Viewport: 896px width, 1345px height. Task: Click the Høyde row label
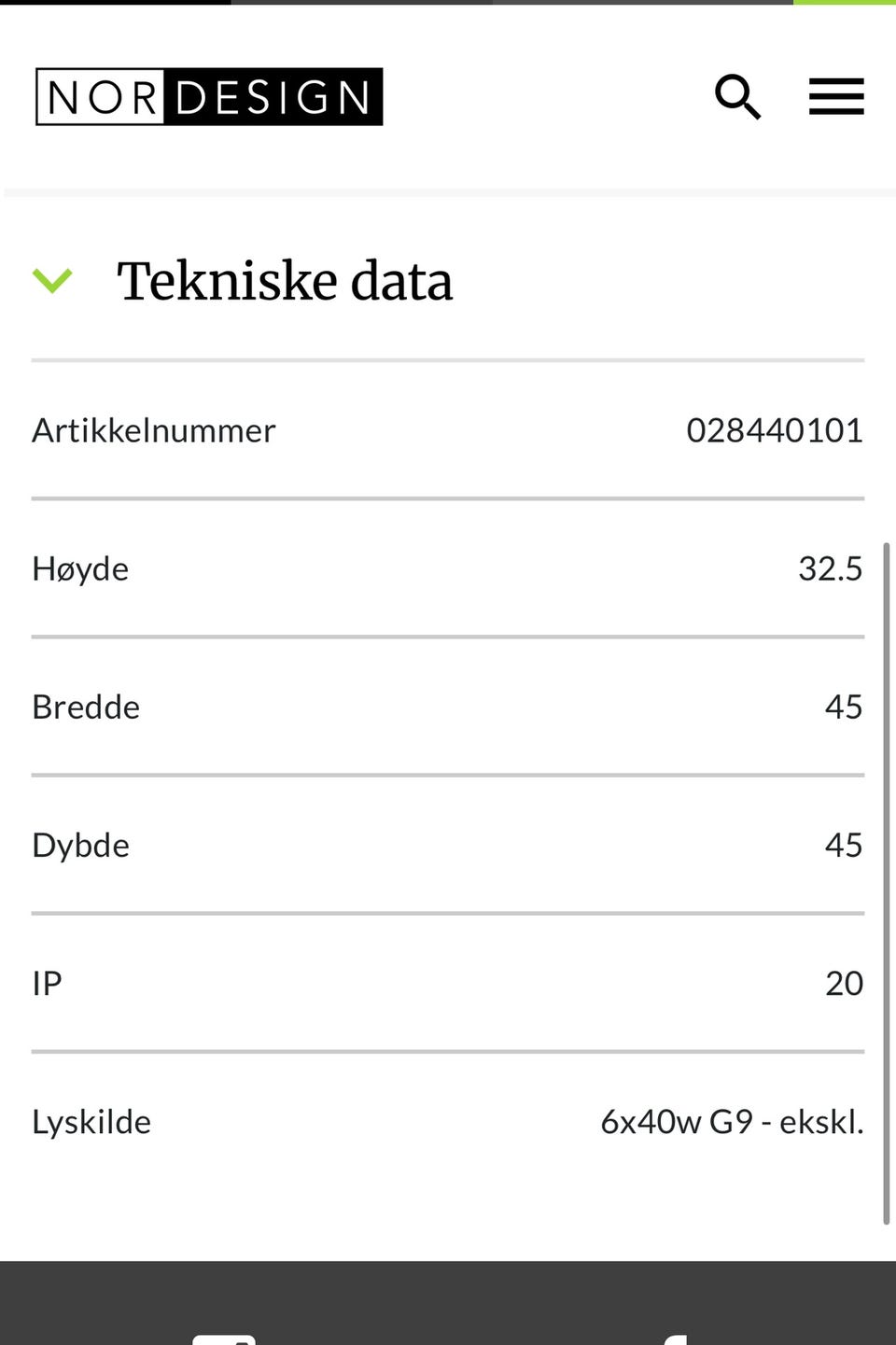coord(80,568)
